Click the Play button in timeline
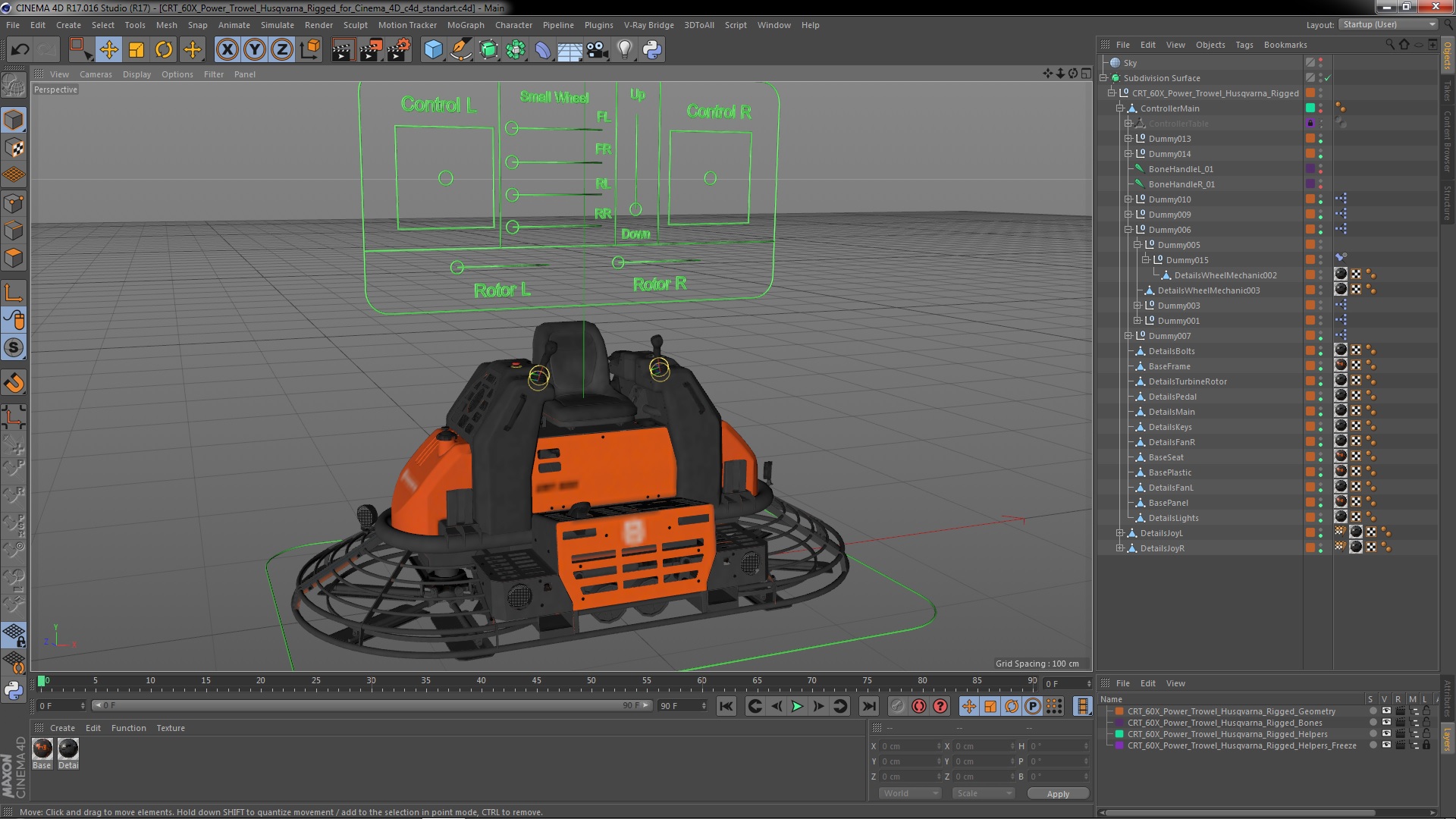The image size is (1456, 819). [797, 706]
